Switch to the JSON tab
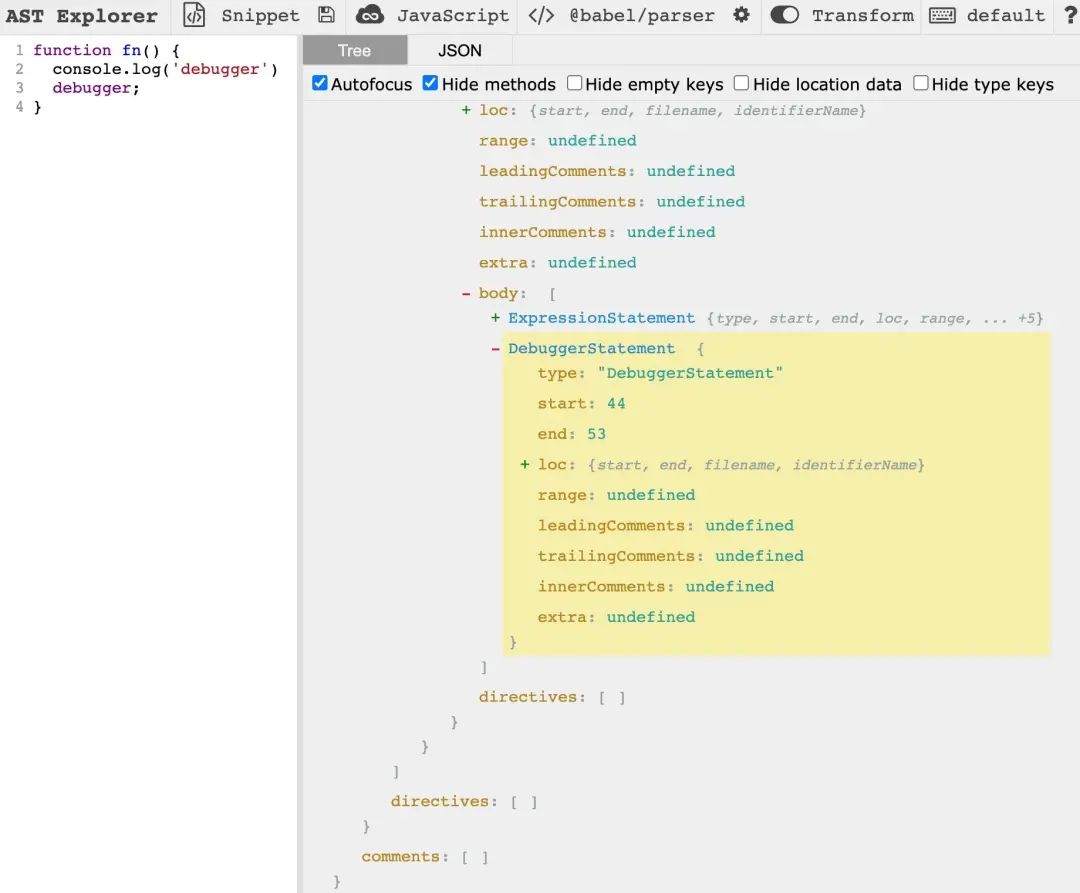1080x893 pixels. [x=459, y=50]
